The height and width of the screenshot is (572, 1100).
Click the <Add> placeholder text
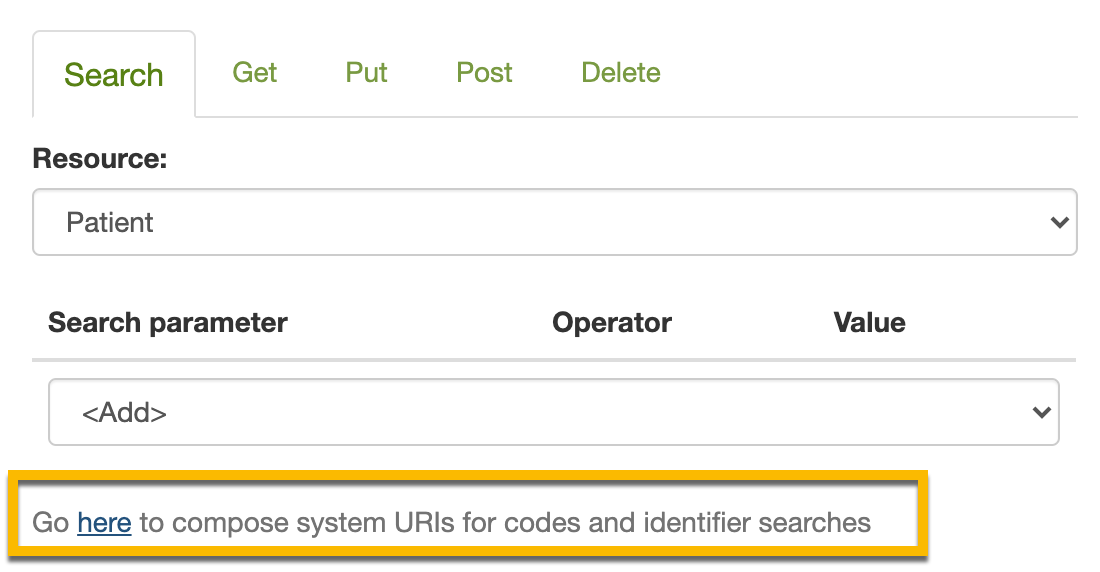coord(124,413)
